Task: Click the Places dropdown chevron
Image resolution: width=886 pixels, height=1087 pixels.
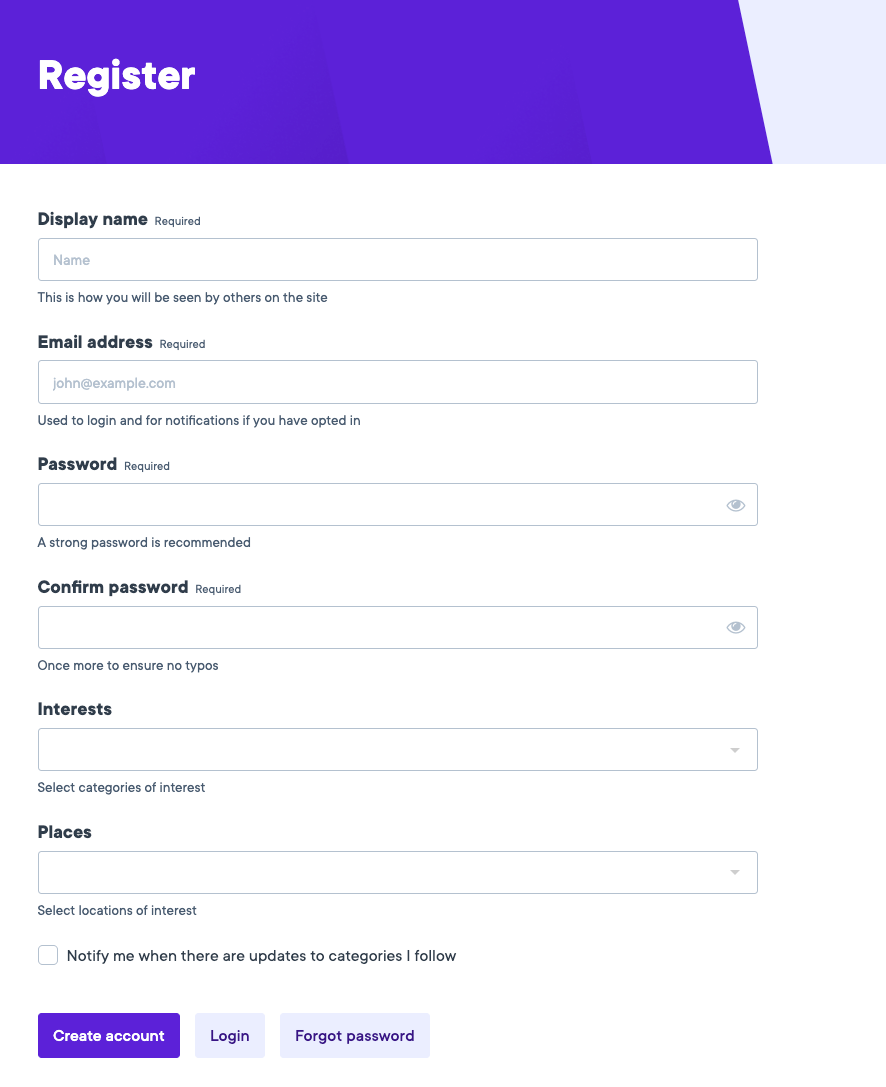Action: coord(735,872)
